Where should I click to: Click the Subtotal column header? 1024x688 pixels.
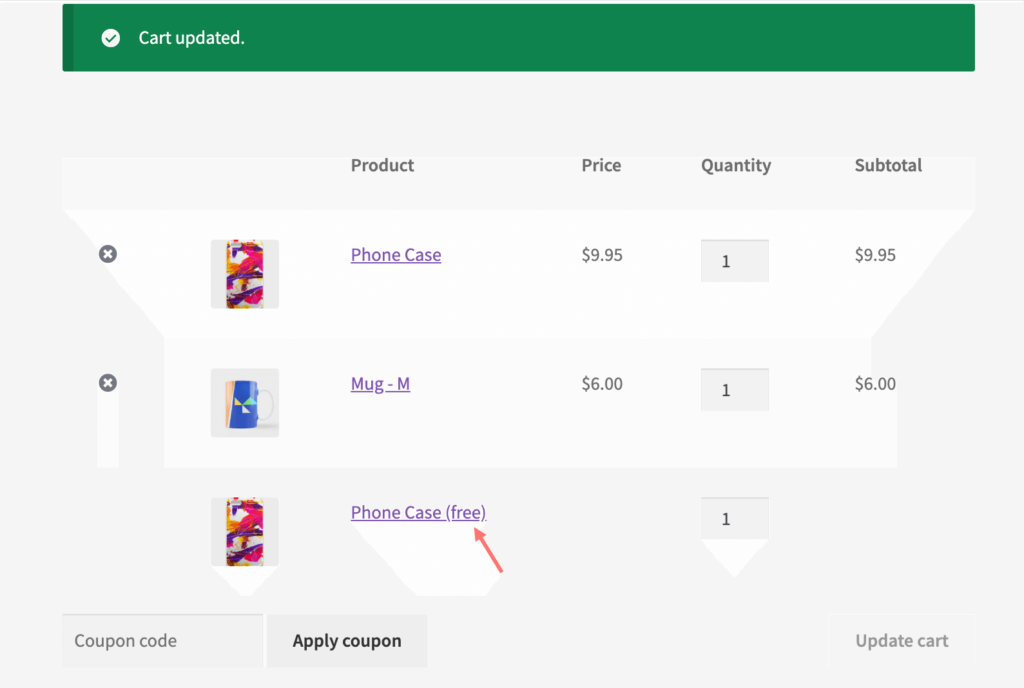click(888, 165)
